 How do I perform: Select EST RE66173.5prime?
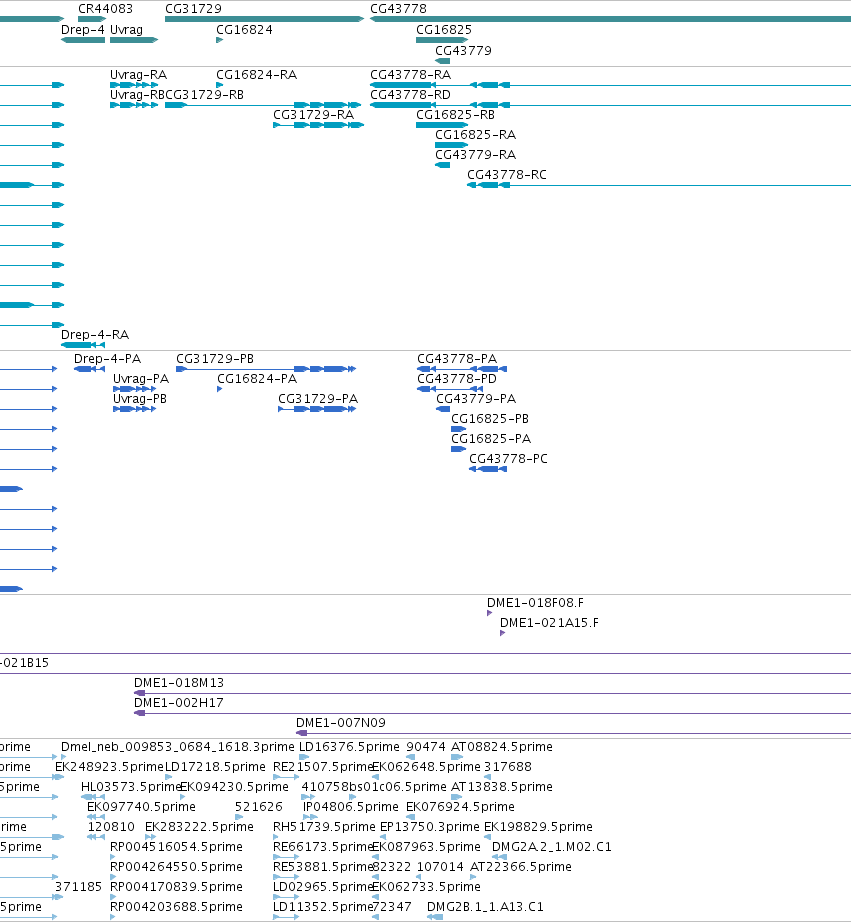coord(323,847)
